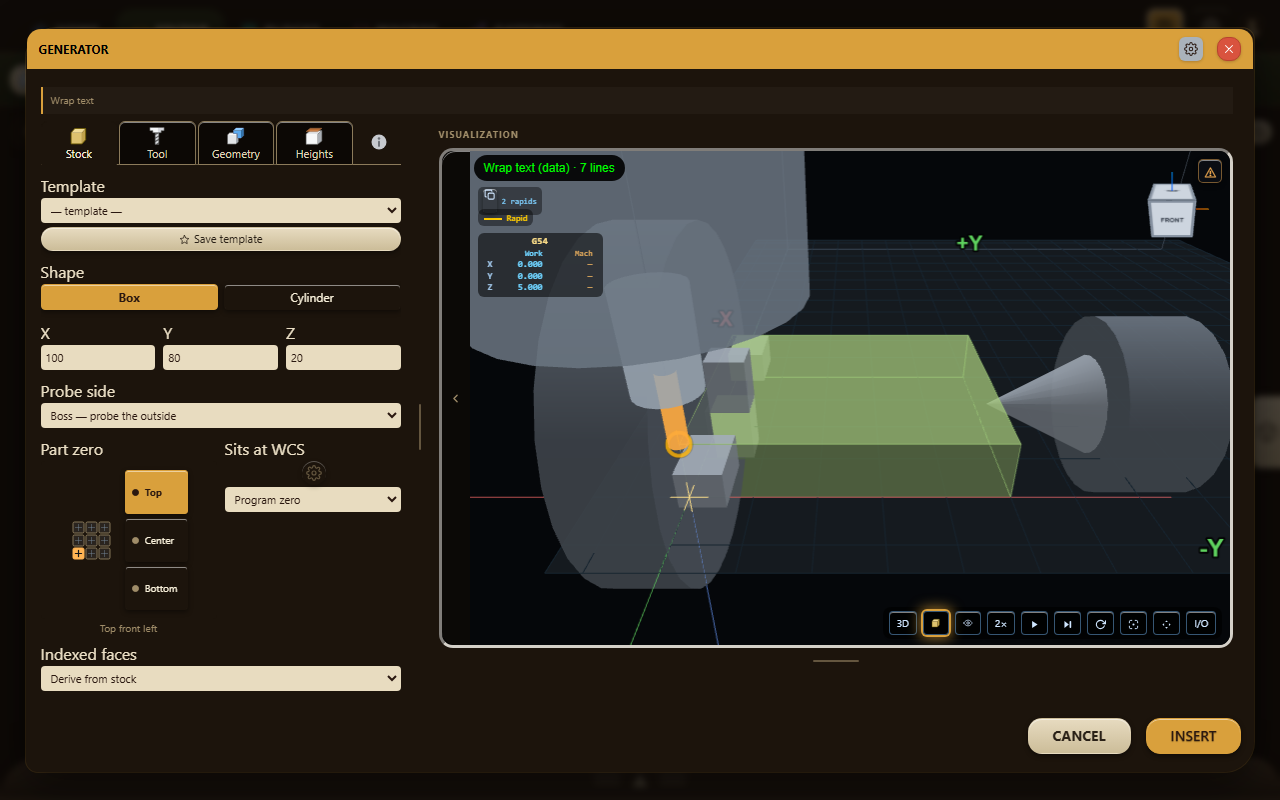Step forward with the skip-next button

click(1068, 623)
